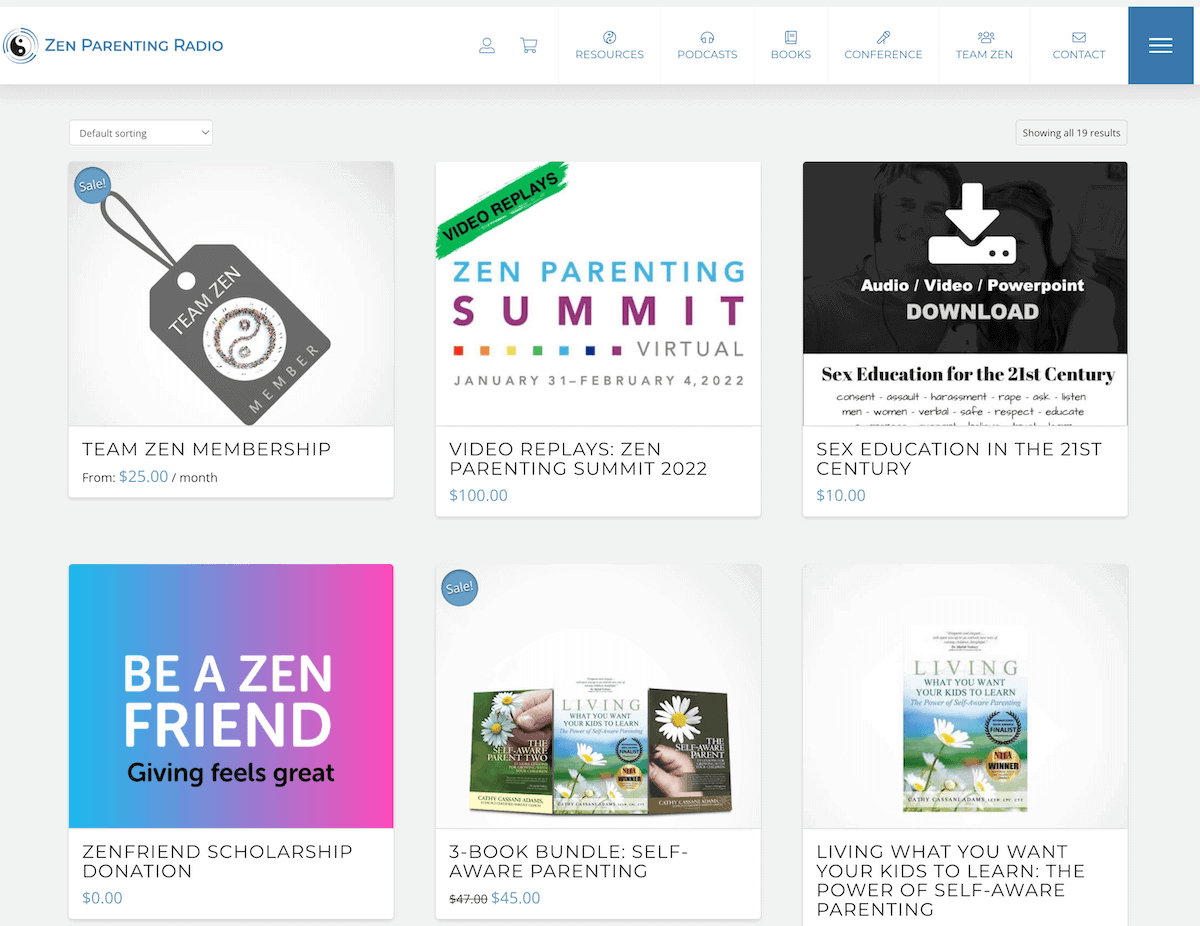
Task: Click the Books icon in navigation
Action: [790, 37]
